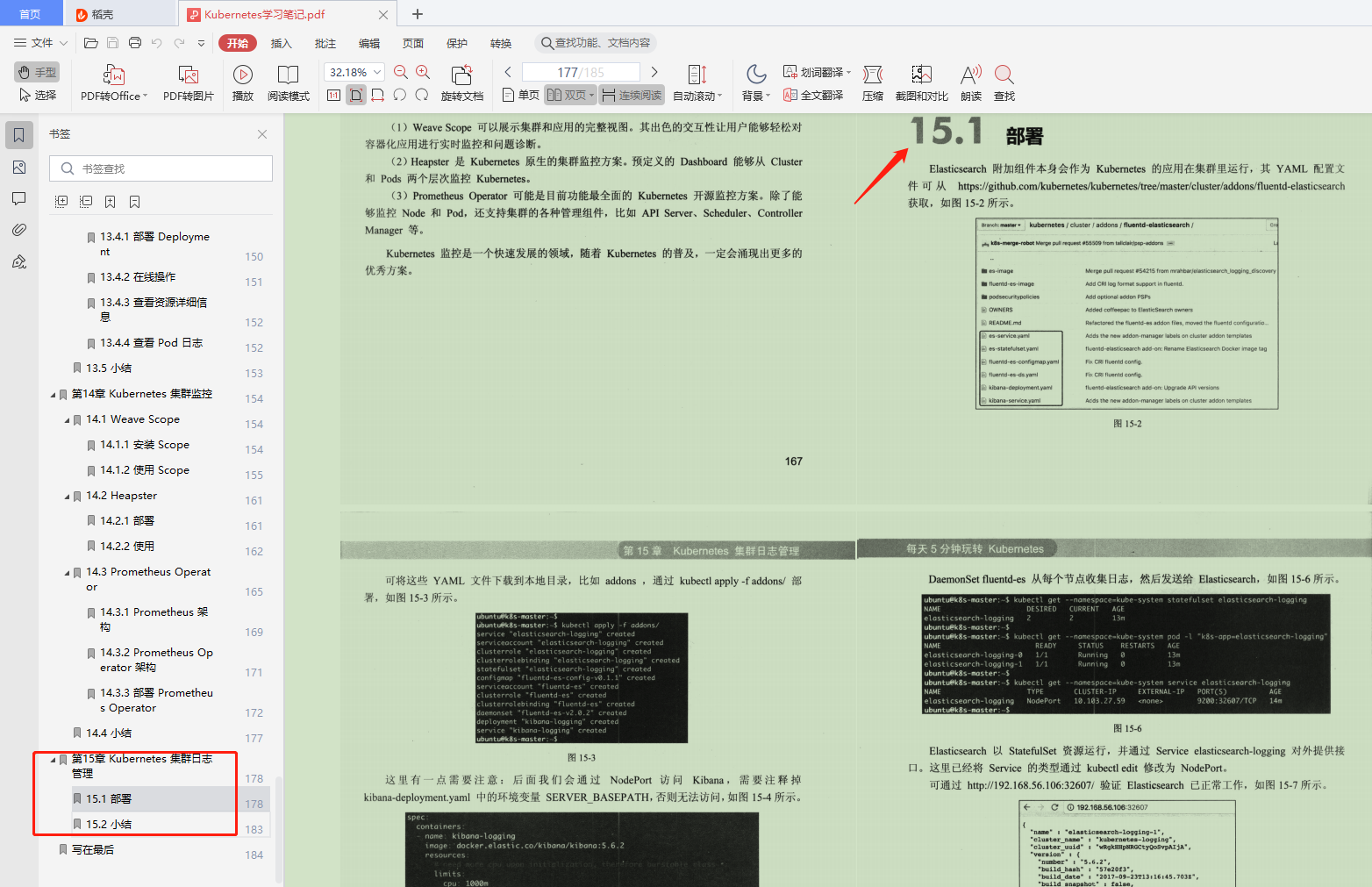
Task: Open the signature panel sidebar icon
Action: tap(19, 261)
